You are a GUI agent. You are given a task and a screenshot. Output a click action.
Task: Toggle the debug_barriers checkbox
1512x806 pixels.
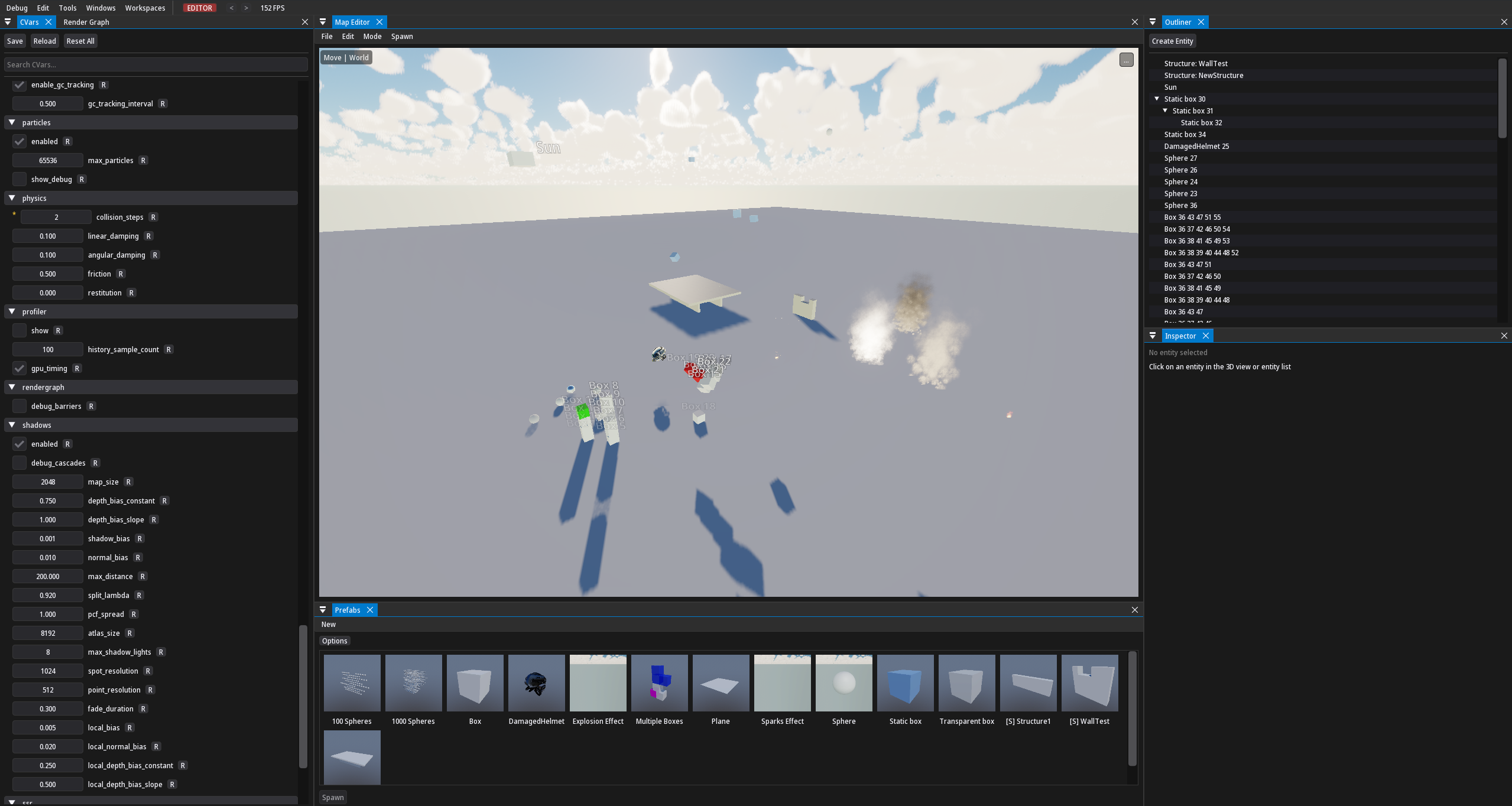click(x=20, y=406)
